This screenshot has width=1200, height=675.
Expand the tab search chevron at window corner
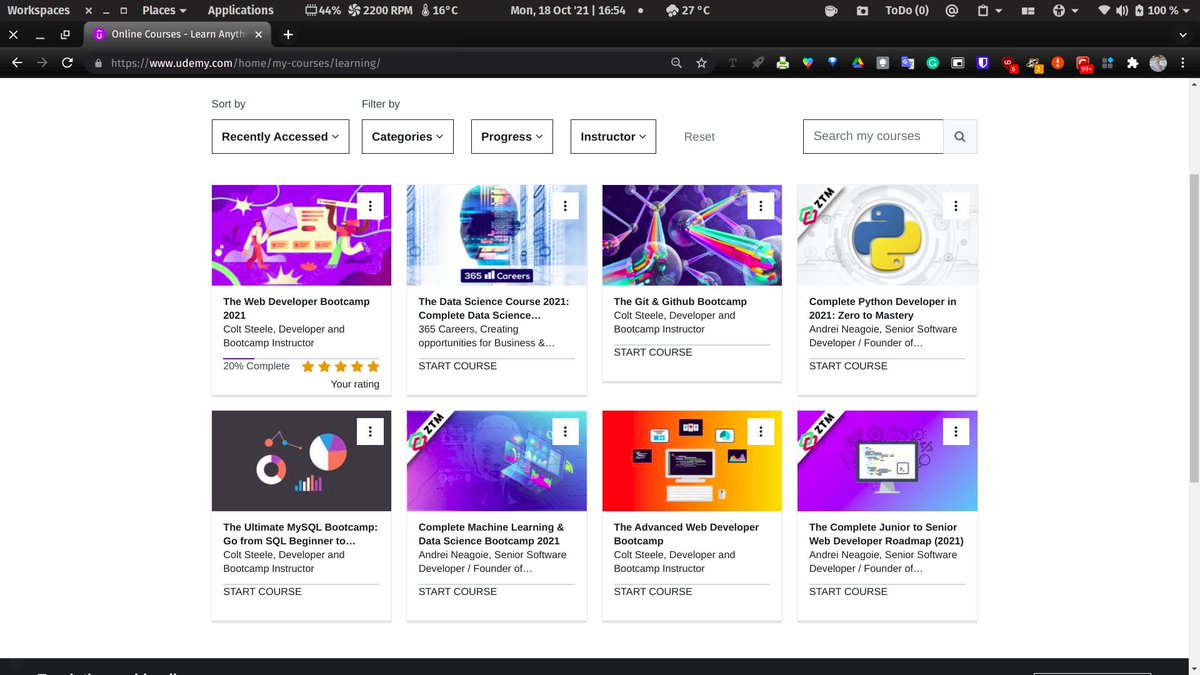point(1183,34)
